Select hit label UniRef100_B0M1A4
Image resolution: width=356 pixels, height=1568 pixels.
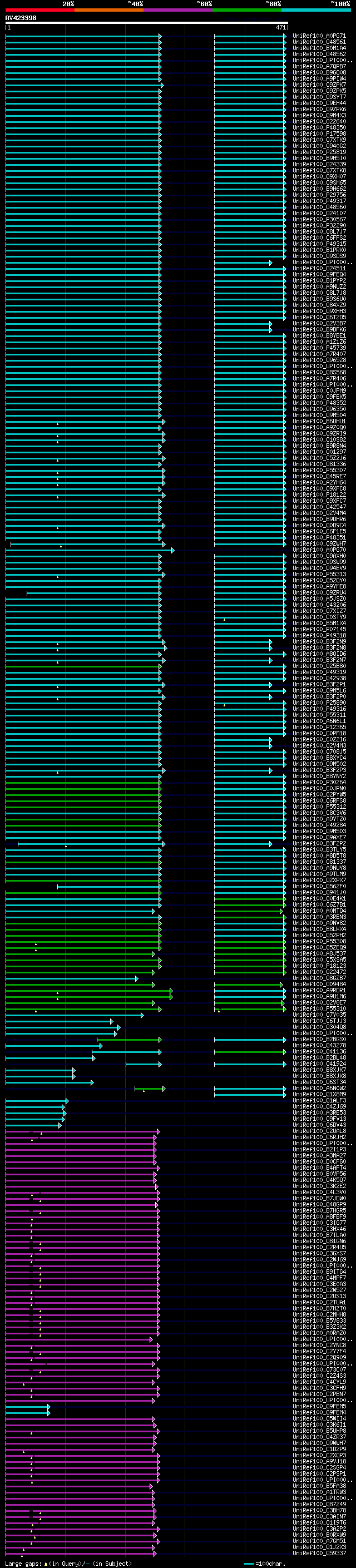point(319,48)
